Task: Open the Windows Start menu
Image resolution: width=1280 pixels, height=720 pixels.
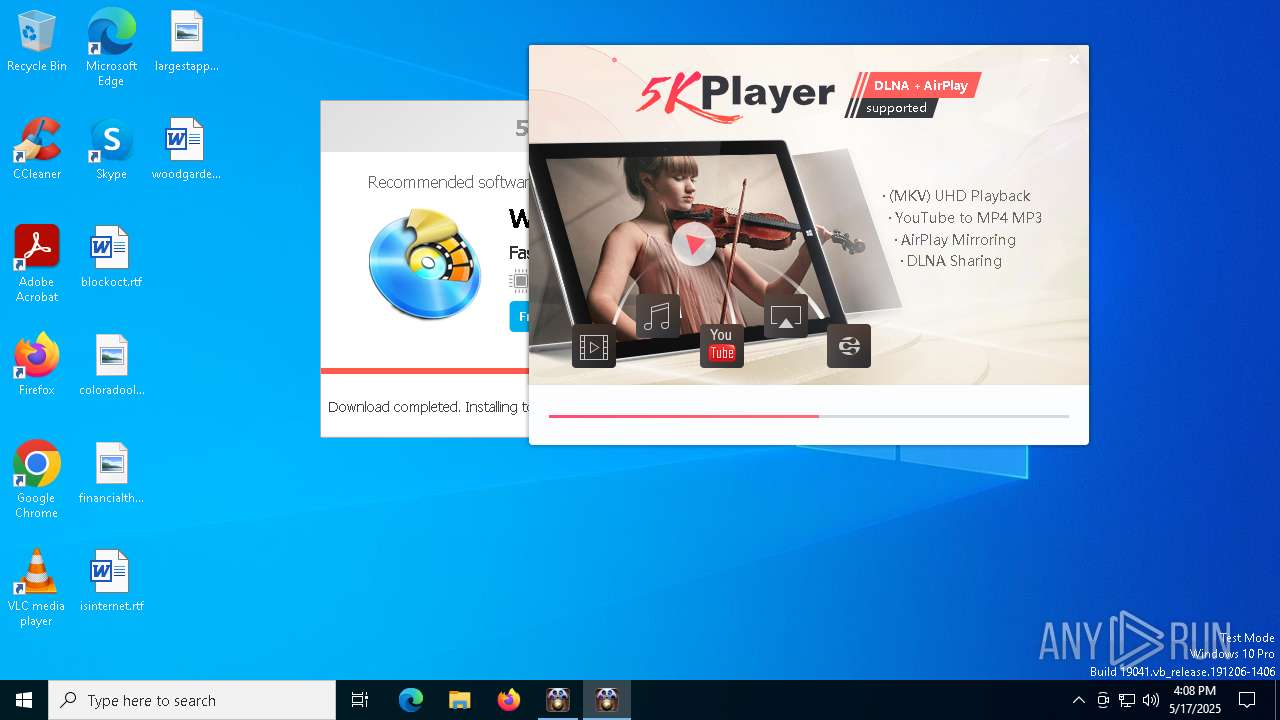Action: click(x=24, y=700)
